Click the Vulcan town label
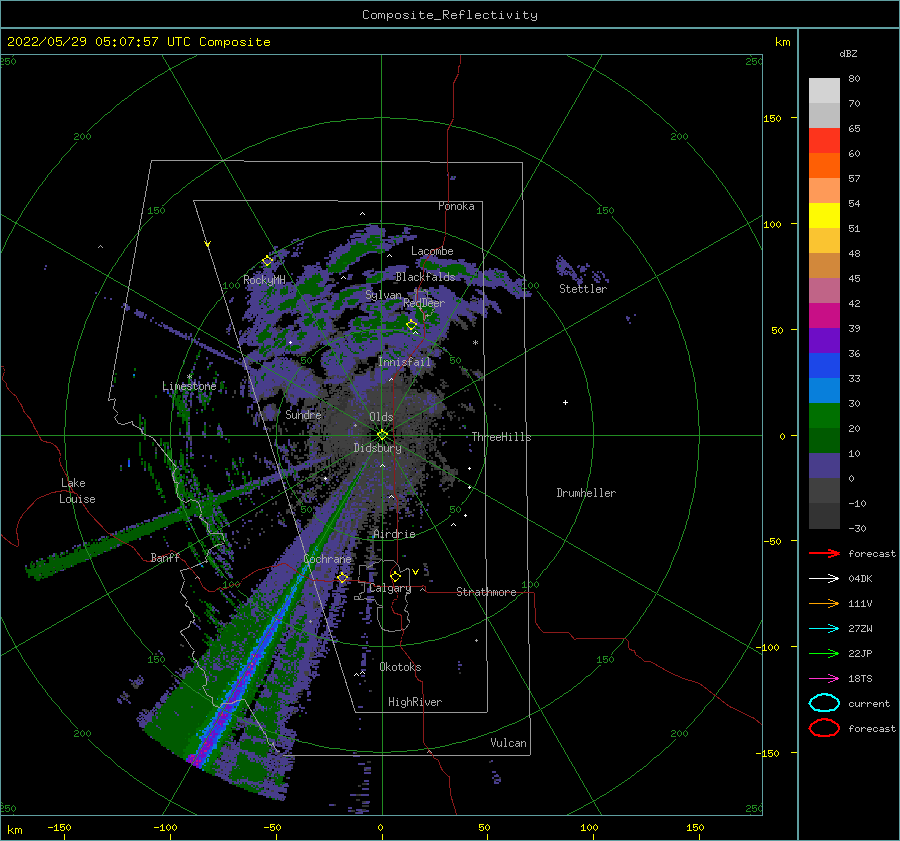 pyautogui.click(x=509, y=743)
